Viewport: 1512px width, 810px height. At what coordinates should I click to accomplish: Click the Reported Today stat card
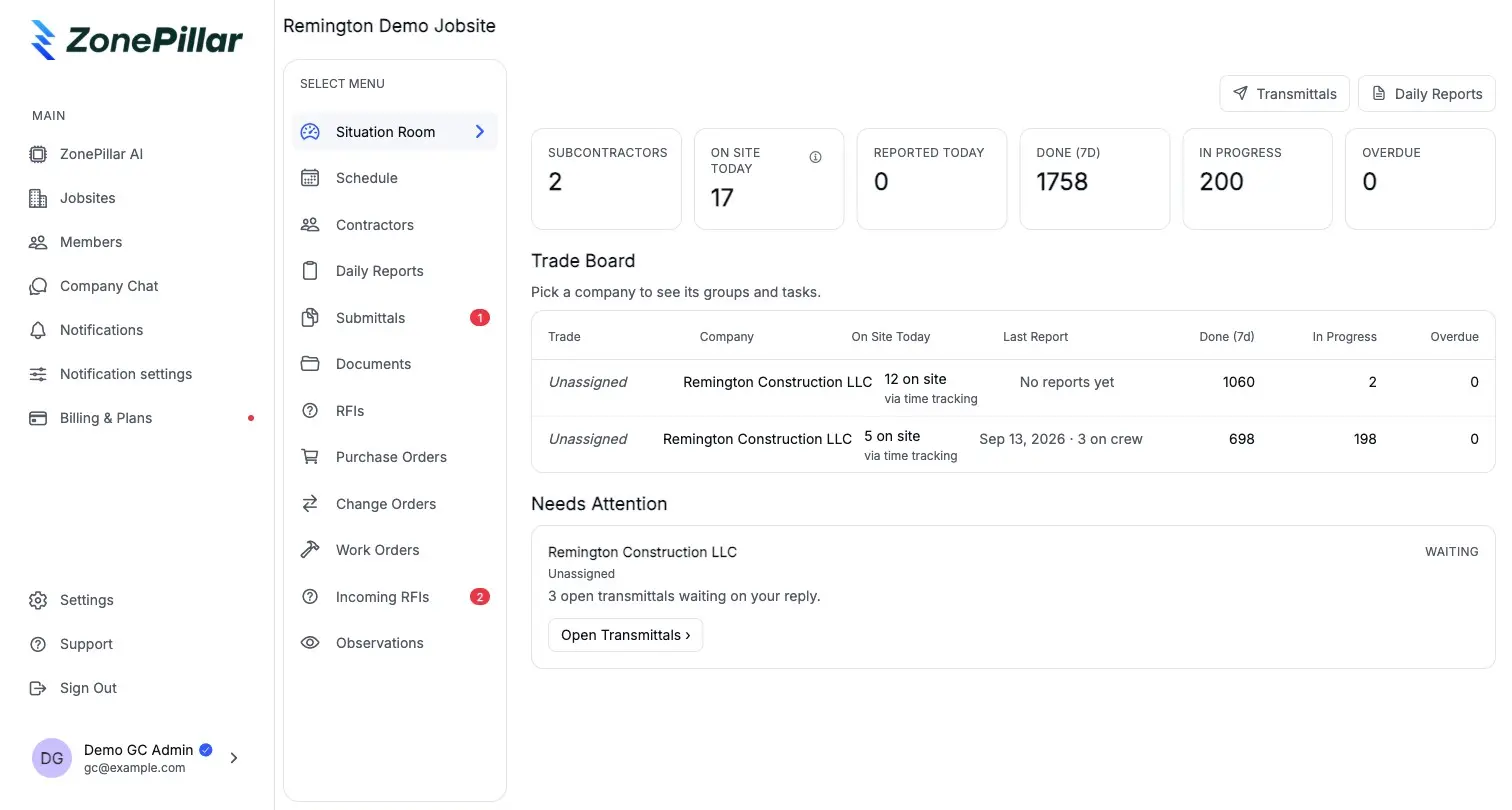(x=932, y=179)
